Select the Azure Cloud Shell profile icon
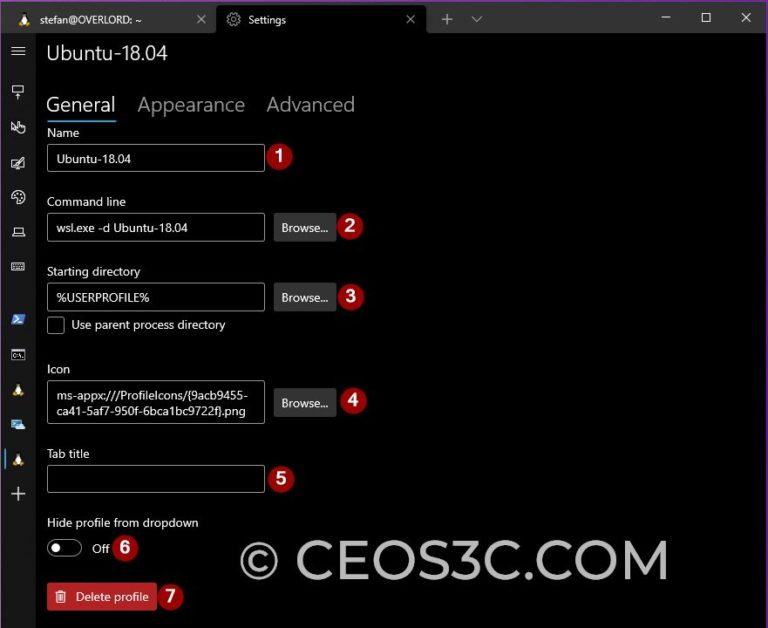This screenshot has height=628, width=768. pyautogui.click(x=18, y=424)
